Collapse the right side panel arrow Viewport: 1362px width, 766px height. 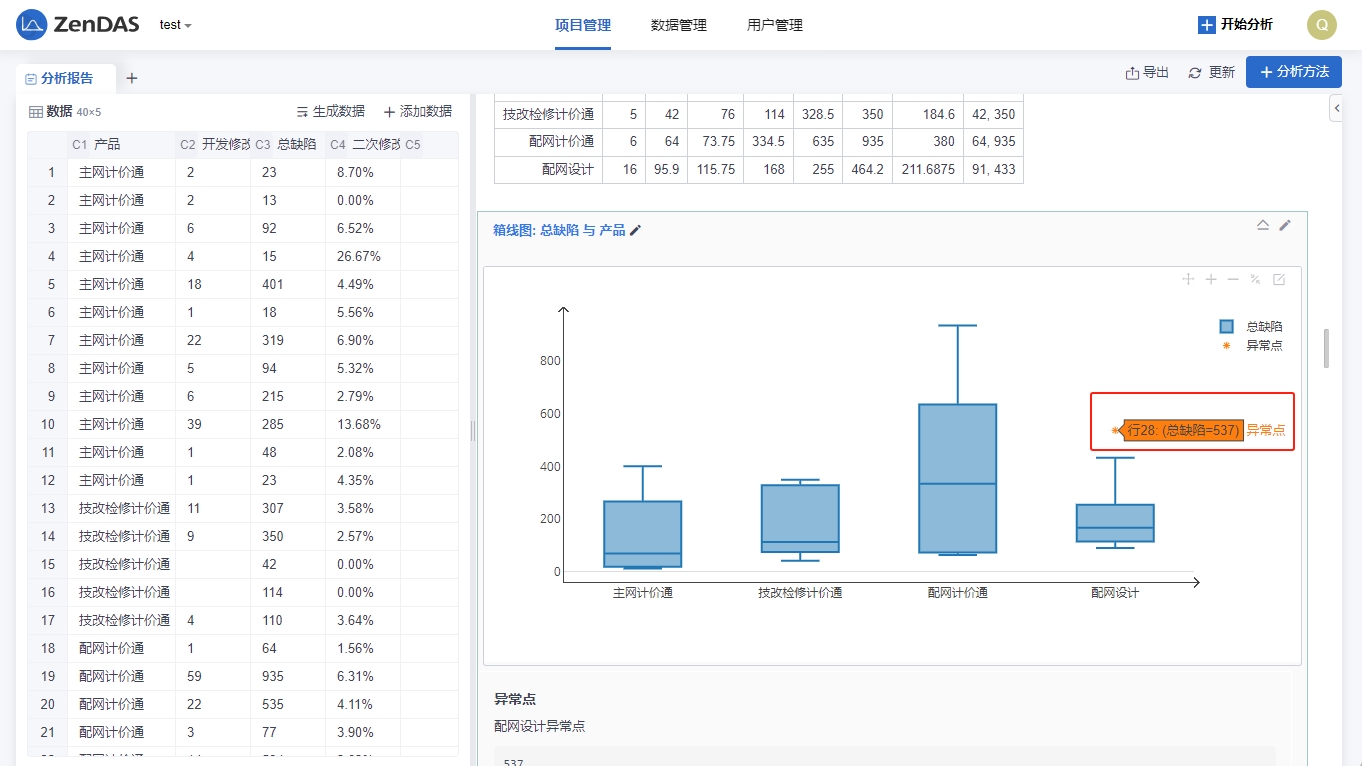(x=1336, y=107)
